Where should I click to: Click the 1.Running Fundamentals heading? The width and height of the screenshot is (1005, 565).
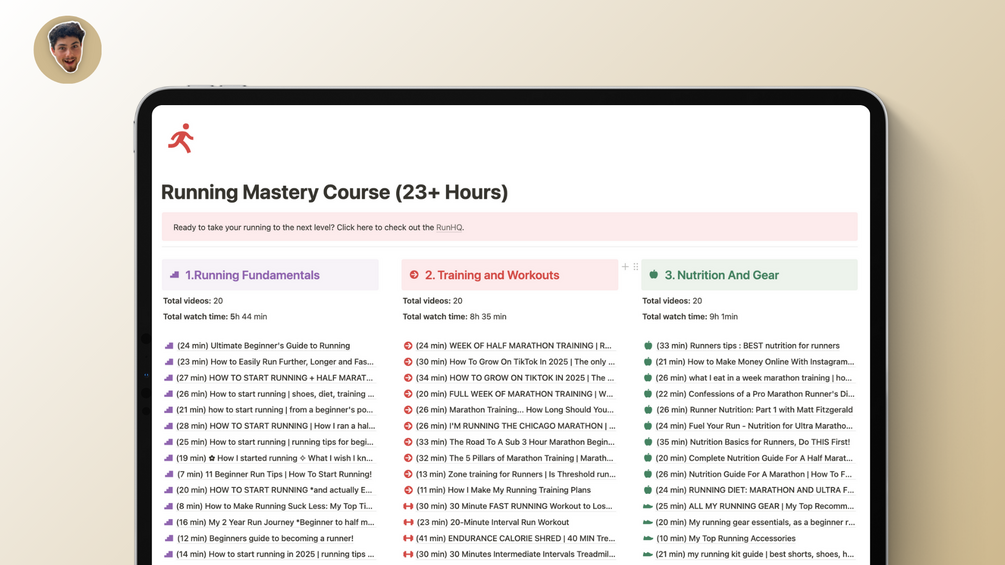pos(252,275)
